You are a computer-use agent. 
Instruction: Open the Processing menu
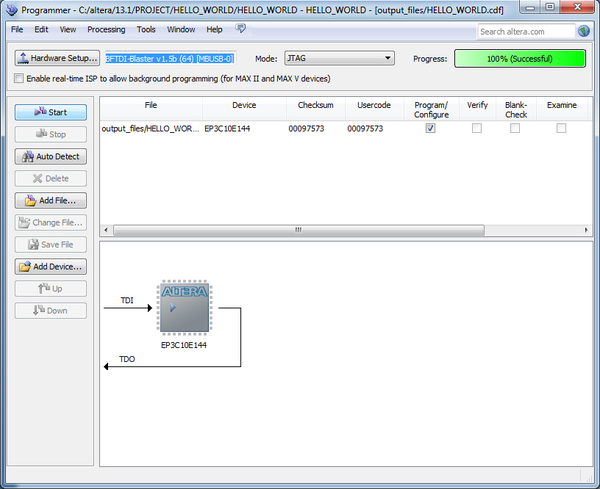(106, 30)
